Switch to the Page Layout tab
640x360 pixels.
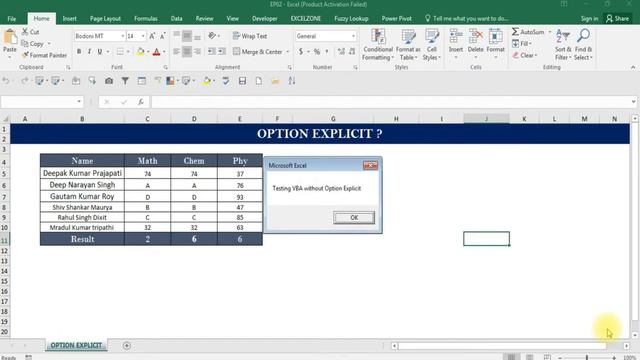coord(105,19)
